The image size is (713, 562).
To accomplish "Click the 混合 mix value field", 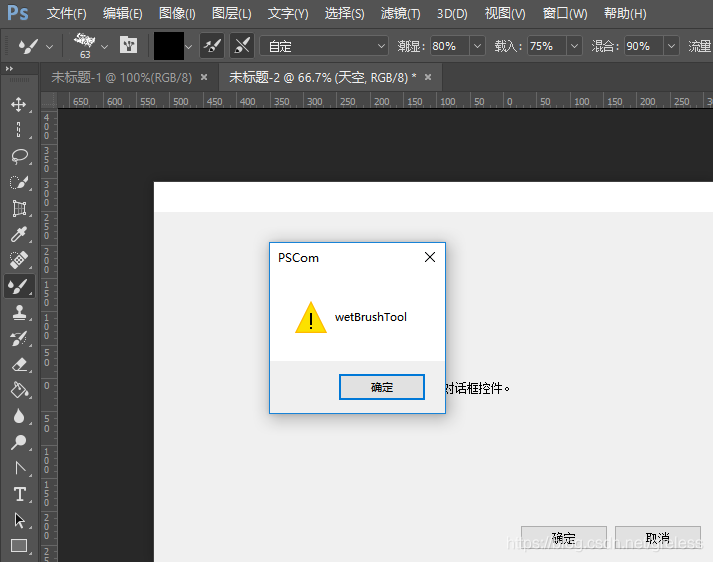I will (x=643, y=46).
